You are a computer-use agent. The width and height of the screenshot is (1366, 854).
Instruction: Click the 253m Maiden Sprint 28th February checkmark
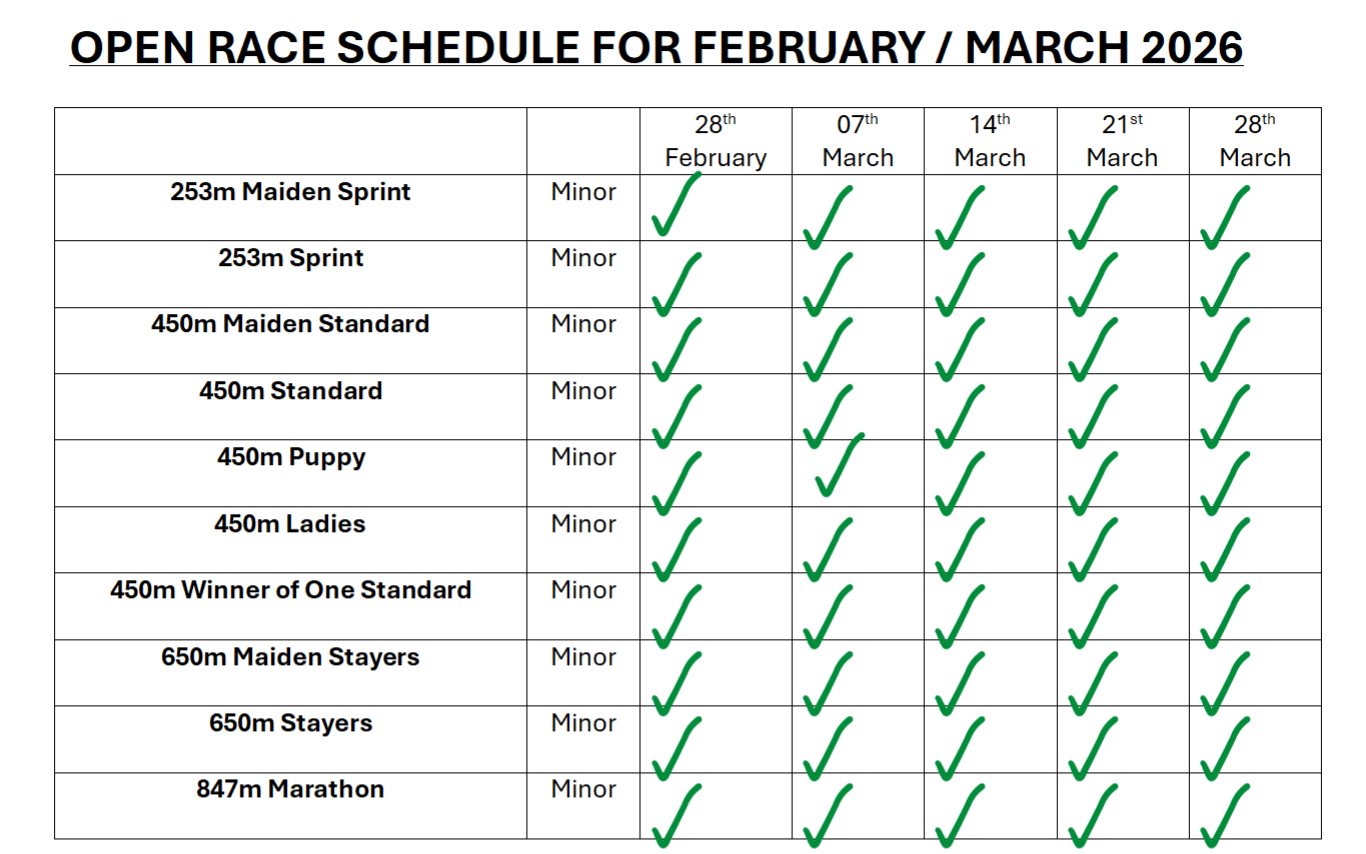point(675,205)
